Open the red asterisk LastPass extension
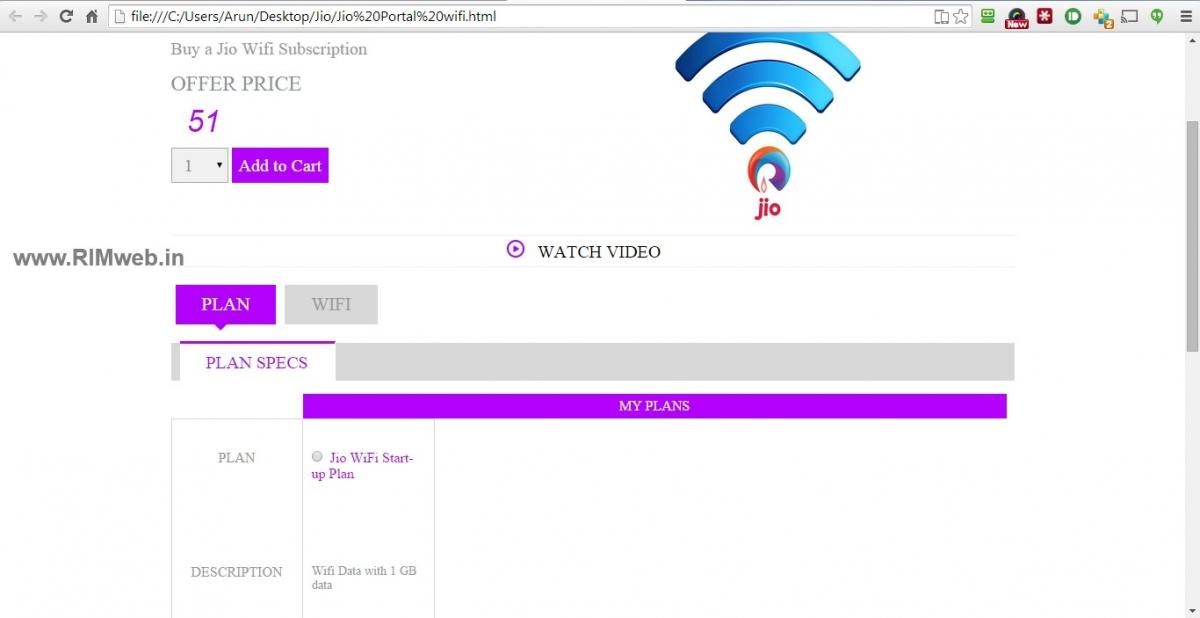The image size is (1200, 618). (x=1045, y=16)
